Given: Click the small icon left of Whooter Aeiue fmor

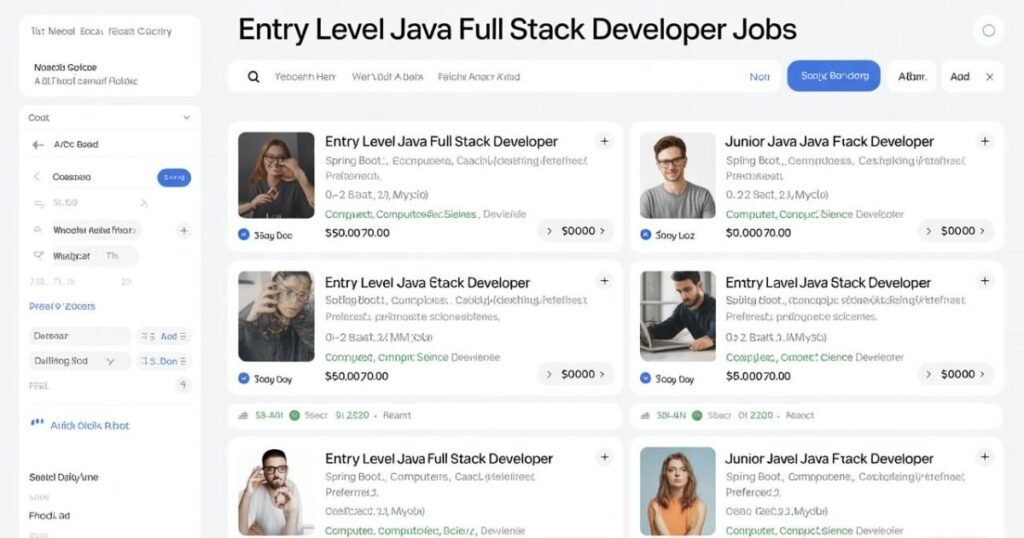Looking at the screenshot, I should (38, 230).
